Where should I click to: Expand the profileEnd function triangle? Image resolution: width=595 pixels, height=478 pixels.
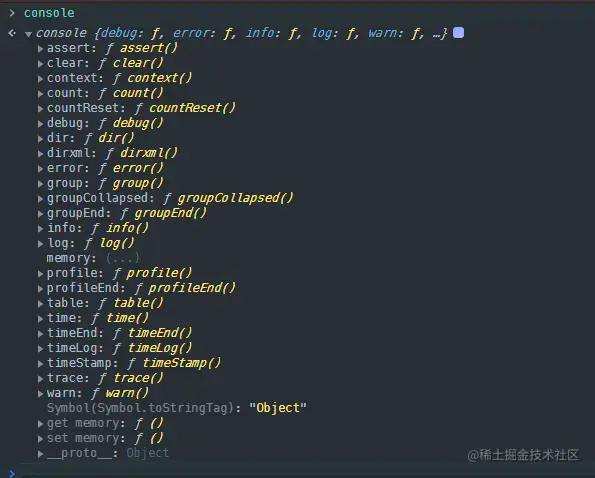pos(40,288)
